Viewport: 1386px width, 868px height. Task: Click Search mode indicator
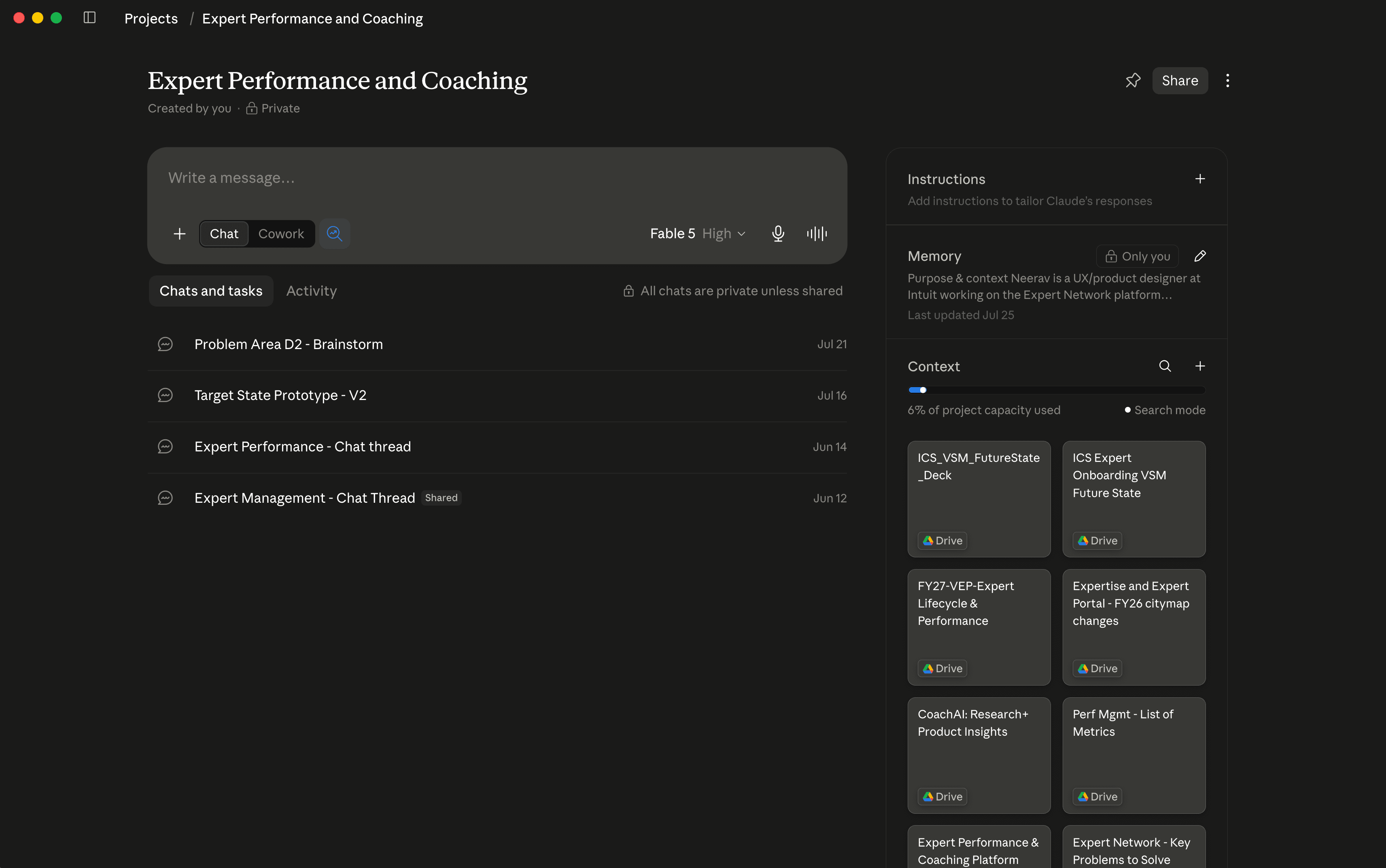pyautogui.click(x=1165, y=410)
